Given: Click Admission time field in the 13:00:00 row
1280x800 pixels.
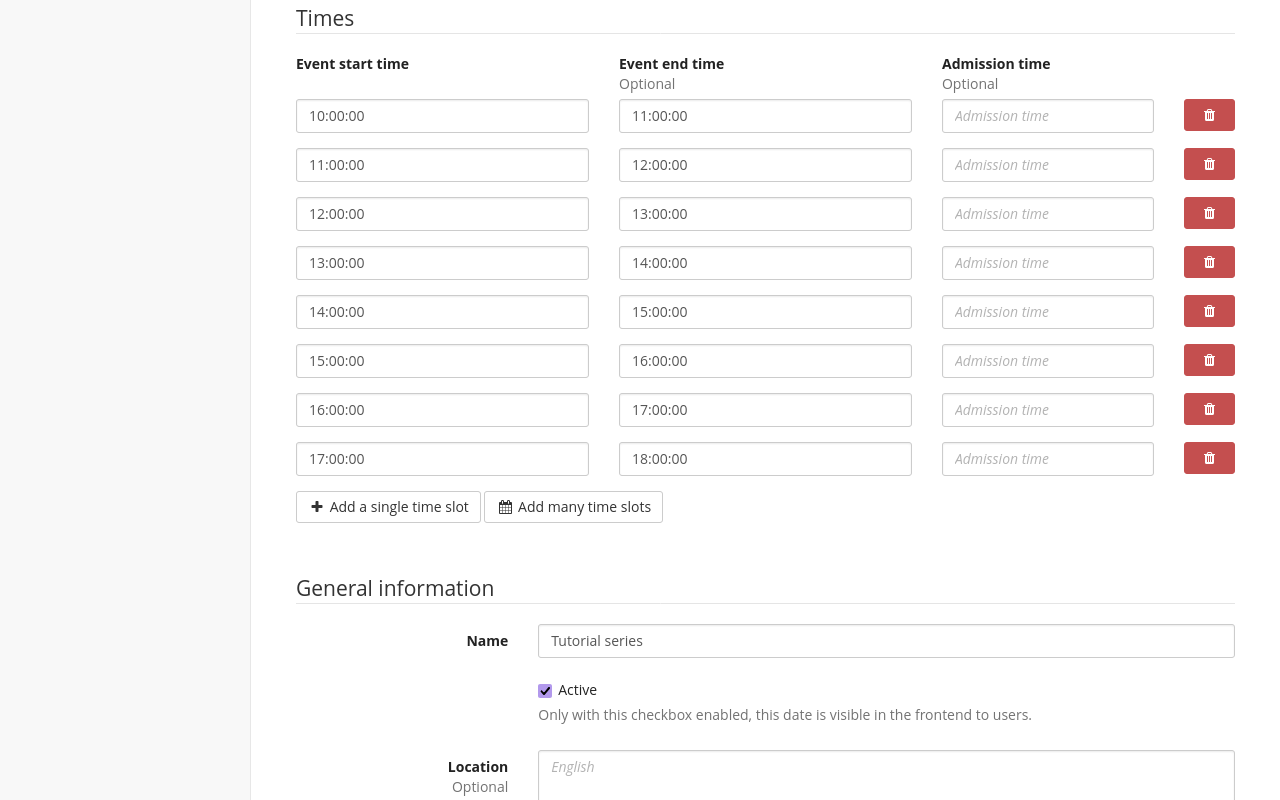Looking at the screenshot, I should click(1047, 263).
